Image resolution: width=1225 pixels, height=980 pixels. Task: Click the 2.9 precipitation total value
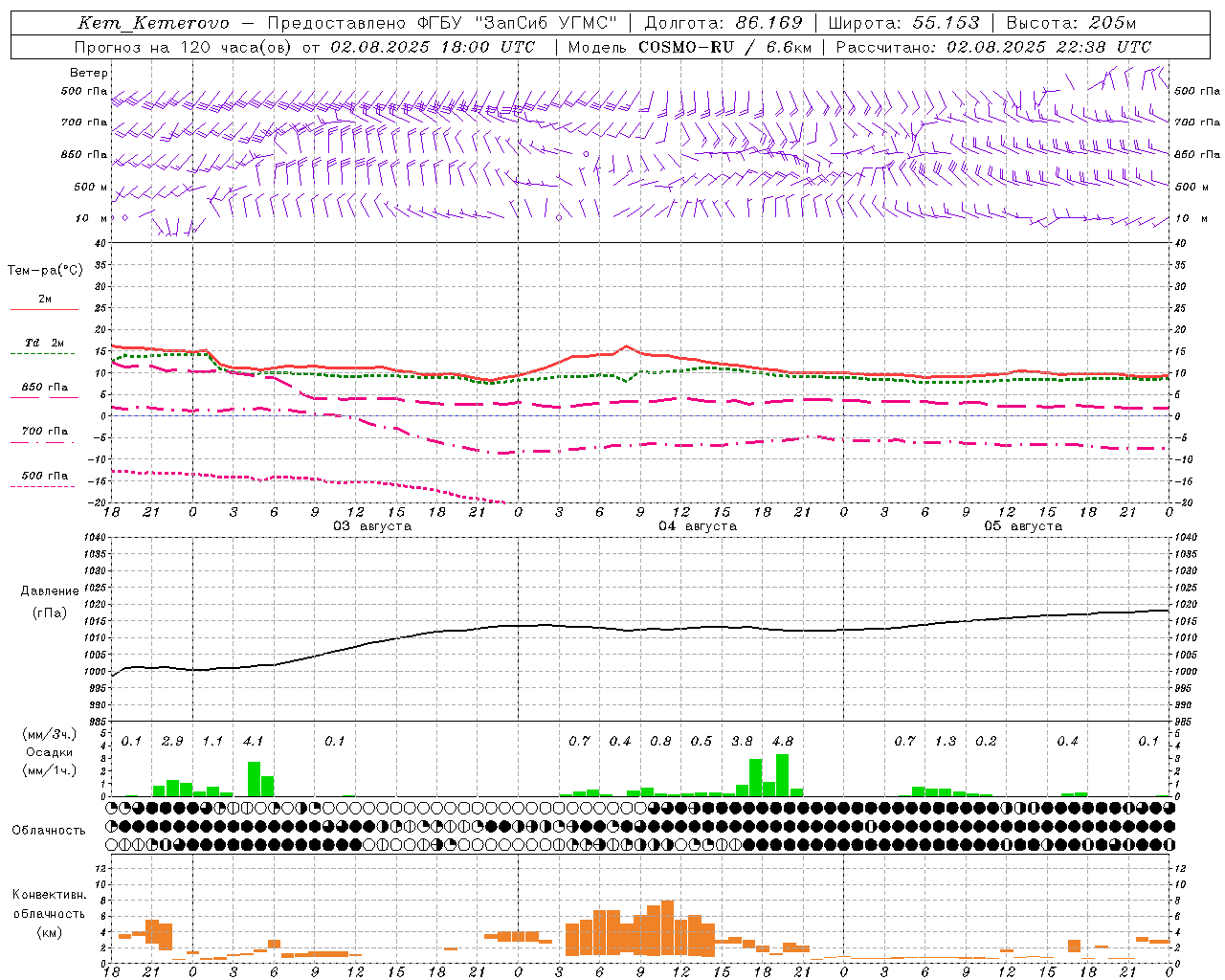pyautogui.click(x=172, y=742)
